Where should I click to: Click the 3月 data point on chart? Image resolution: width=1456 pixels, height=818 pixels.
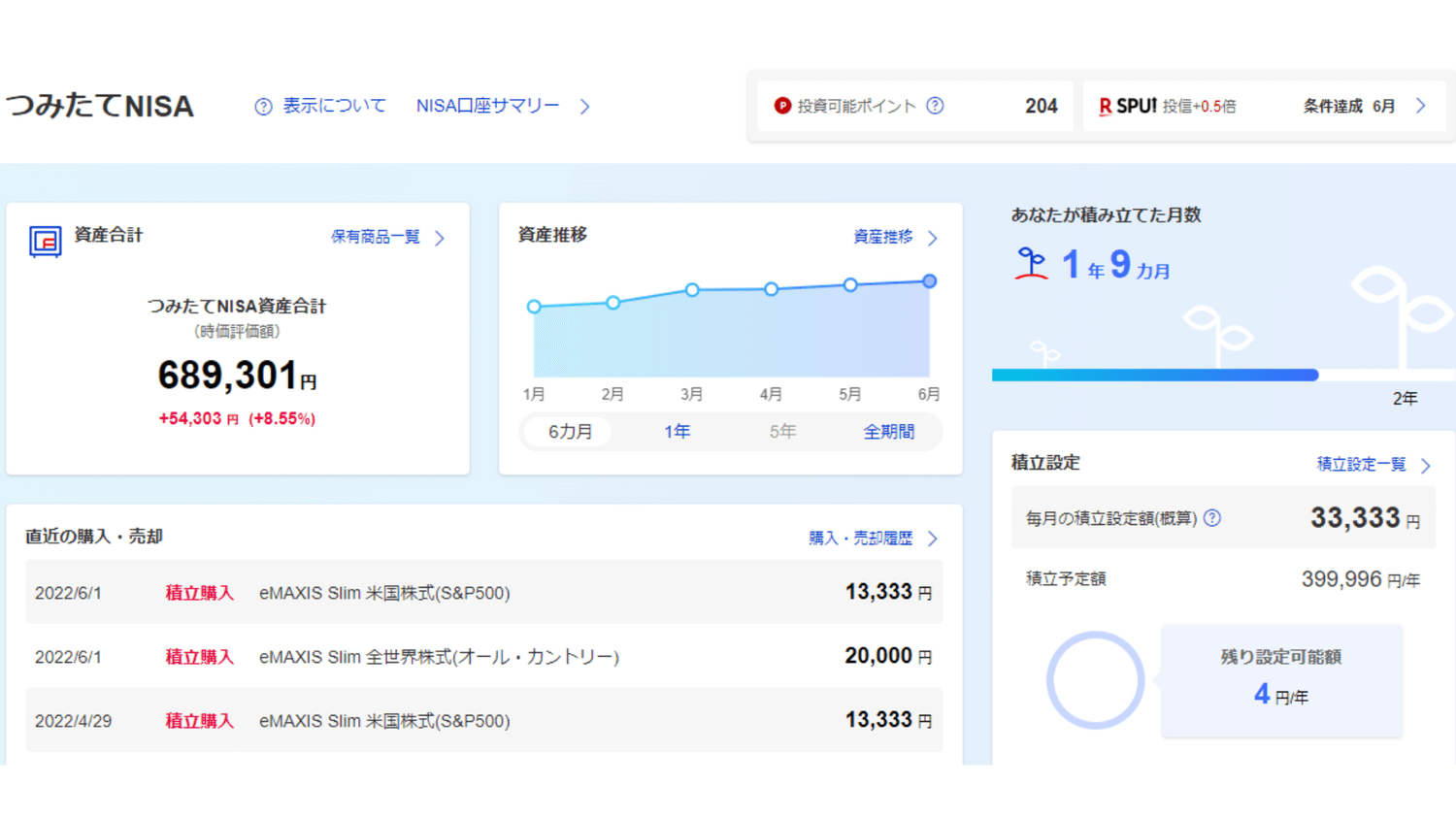(x=692, y=290)
